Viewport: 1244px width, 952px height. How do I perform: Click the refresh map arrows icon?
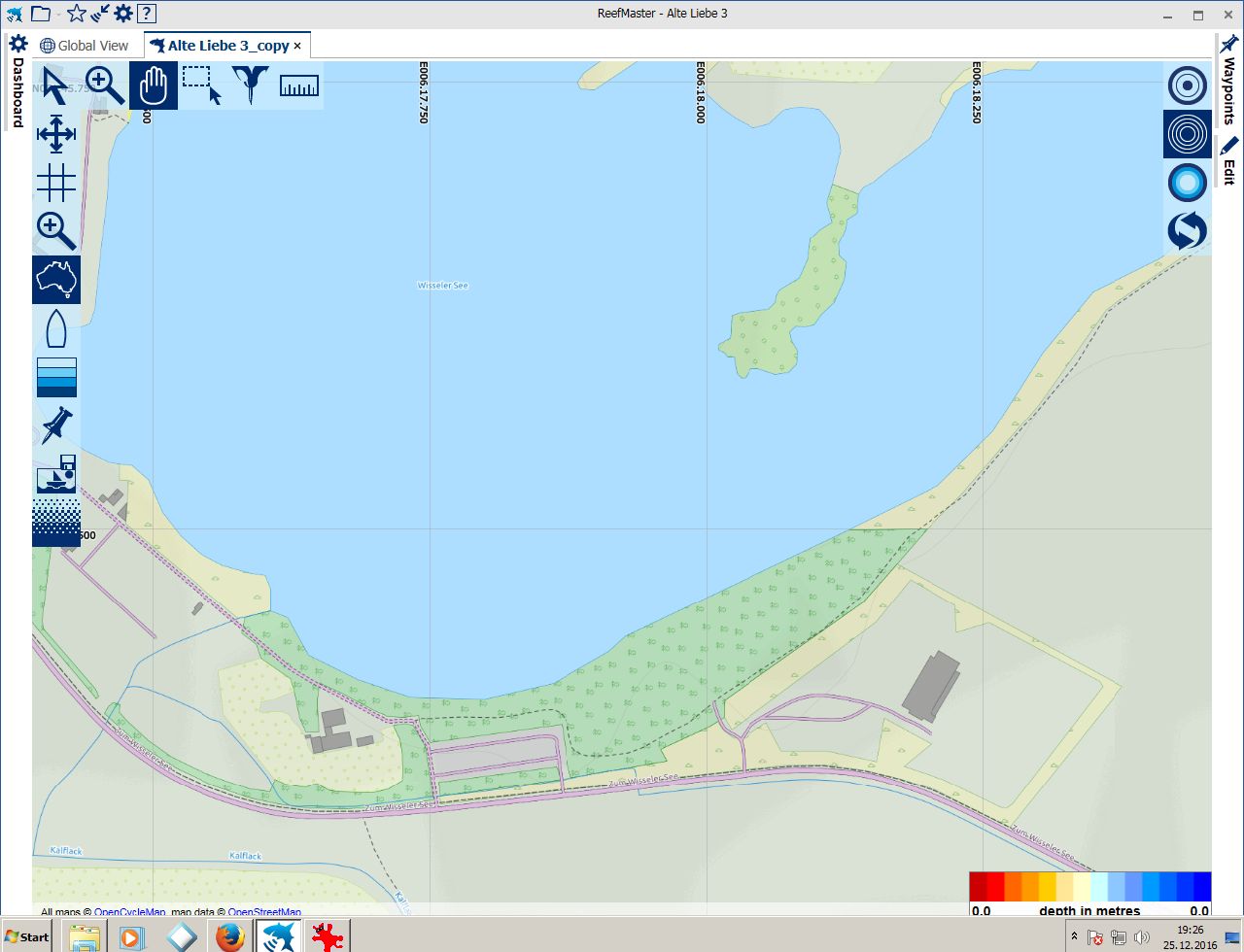click(x=1187, y=231)
